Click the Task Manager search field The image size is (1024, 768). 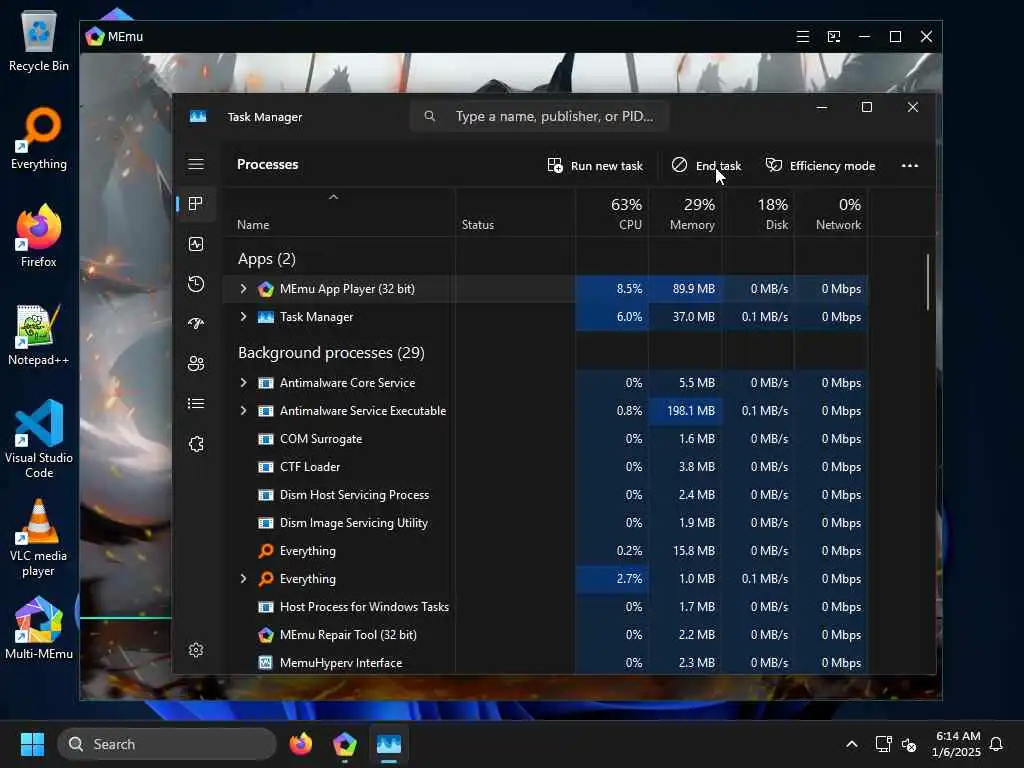[539, 116]
